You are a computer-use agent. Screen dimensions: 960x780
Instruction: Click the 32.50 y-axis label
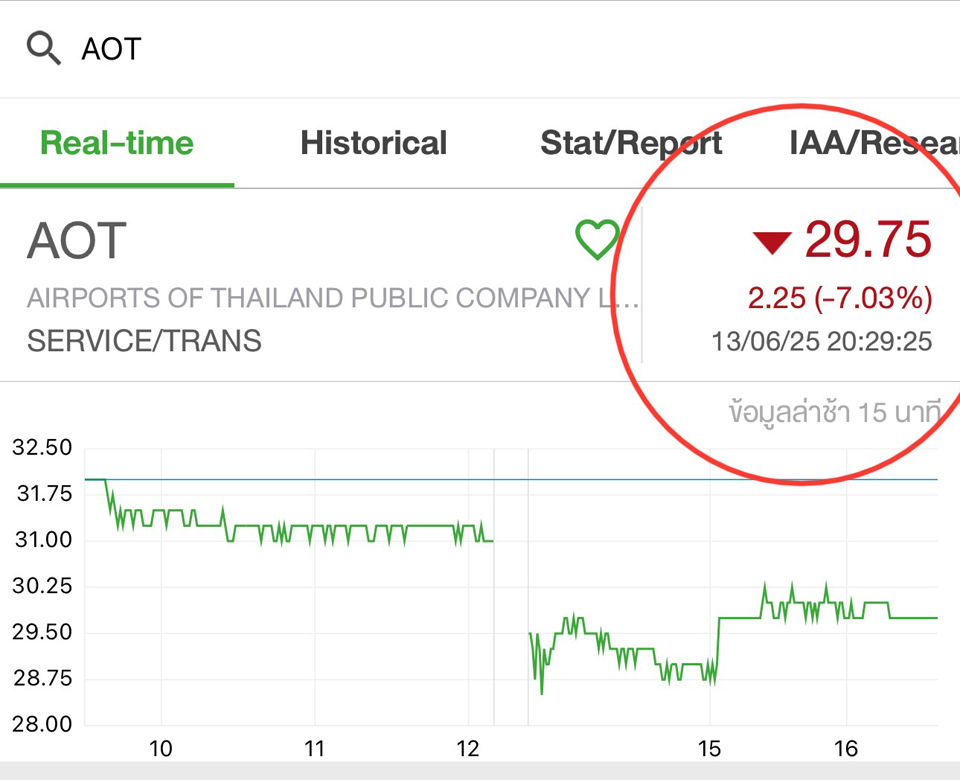click(42, 448)
